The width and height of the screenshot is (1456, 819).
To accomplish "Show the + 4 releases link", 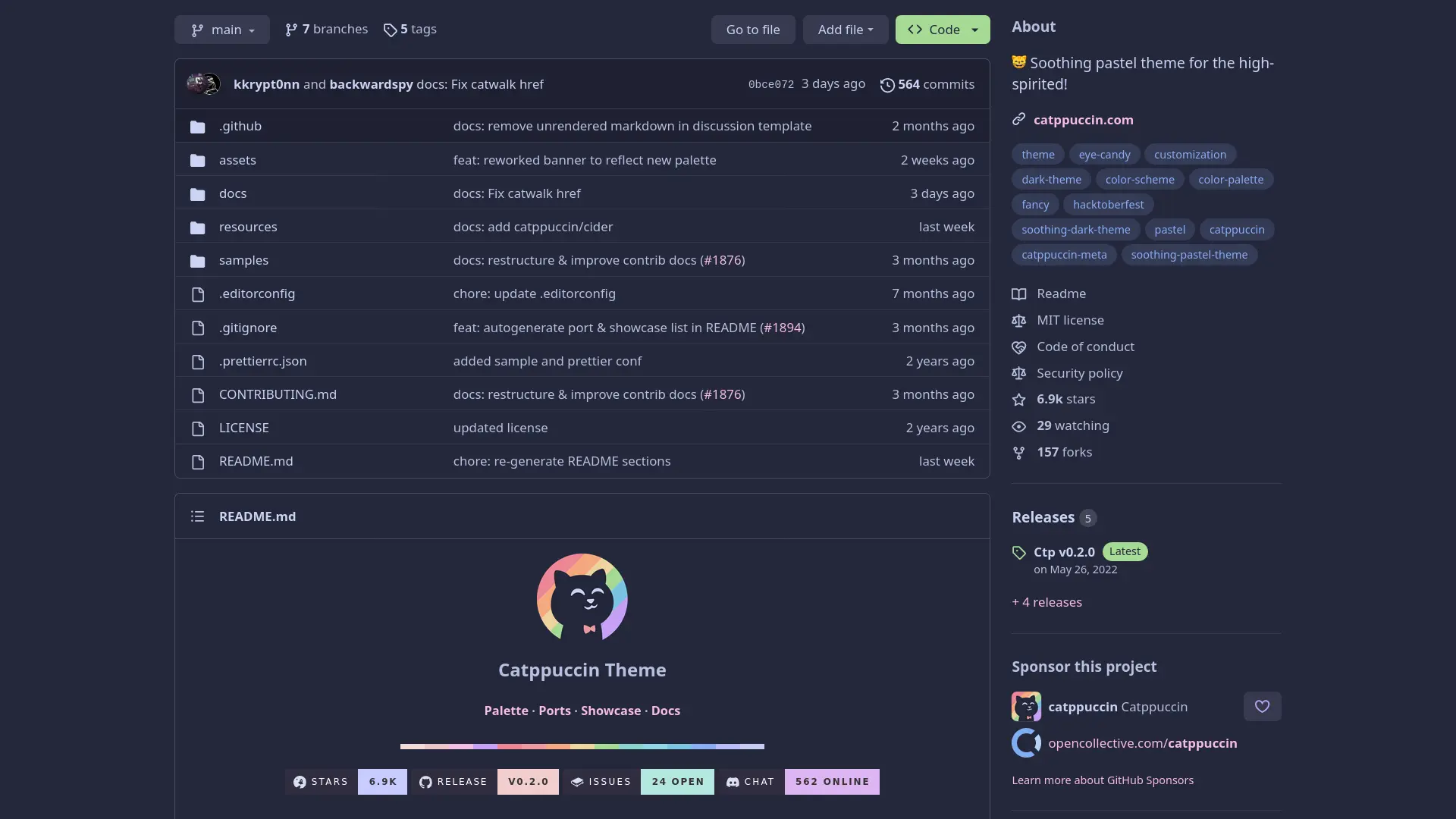I will (x=1046, y=602).
